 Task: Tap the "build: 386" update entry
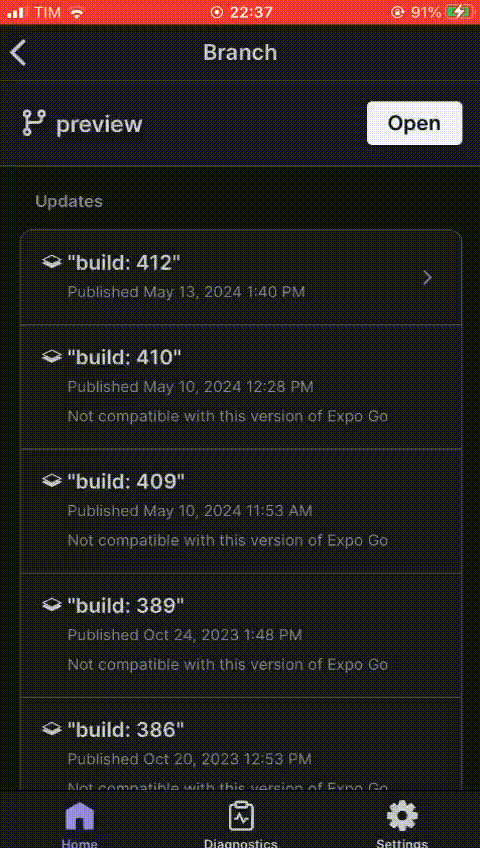coord(241,745)
